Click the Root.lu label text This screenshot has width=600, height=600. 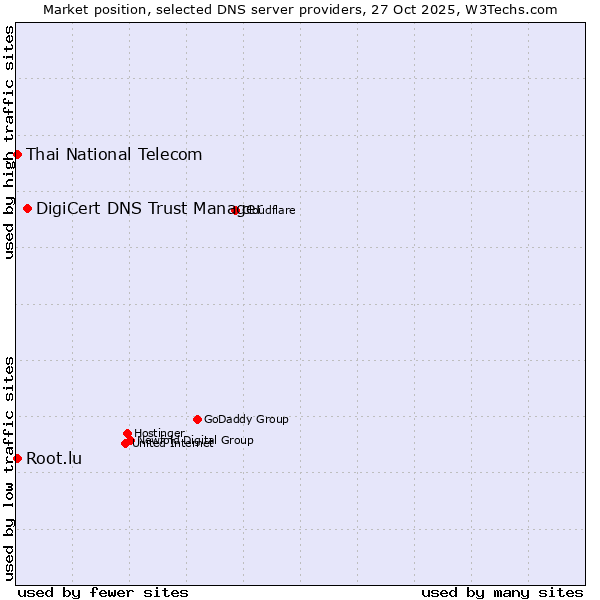click(x=54, y=459)
